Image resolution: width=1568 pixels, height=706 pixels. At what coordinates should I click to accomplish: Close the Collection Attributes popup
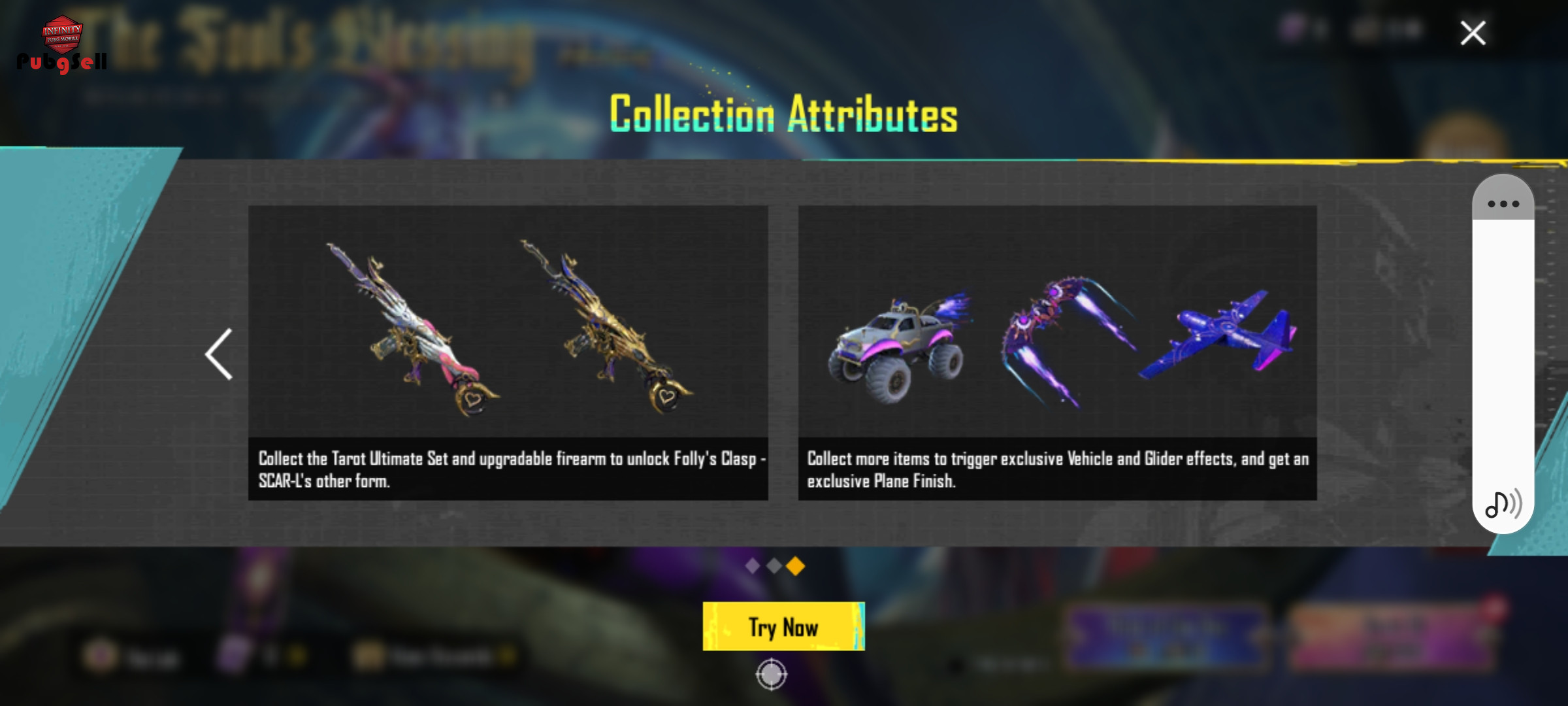[x=1473, y=32]
